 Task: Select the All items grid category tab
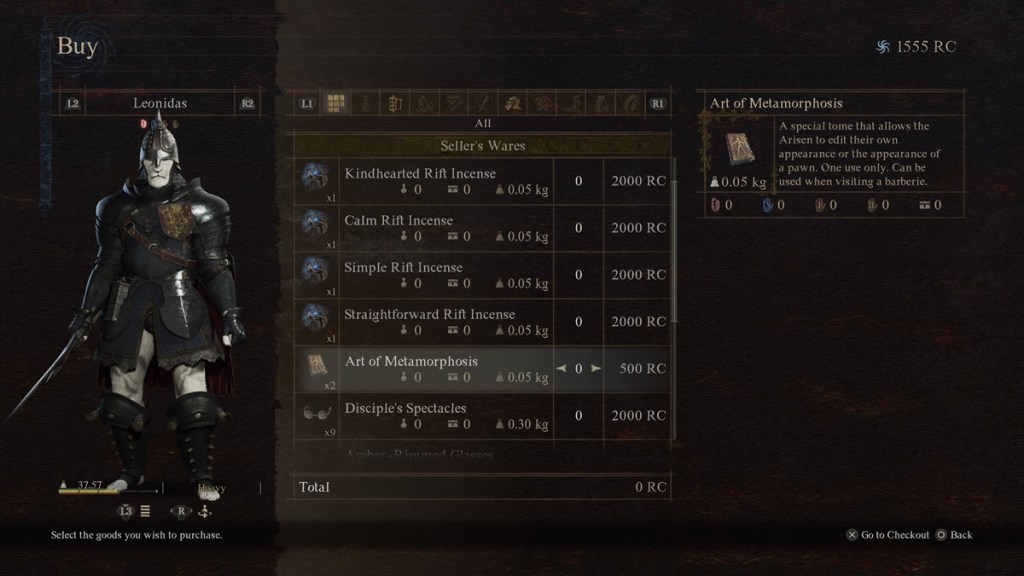tap(336, 103)
